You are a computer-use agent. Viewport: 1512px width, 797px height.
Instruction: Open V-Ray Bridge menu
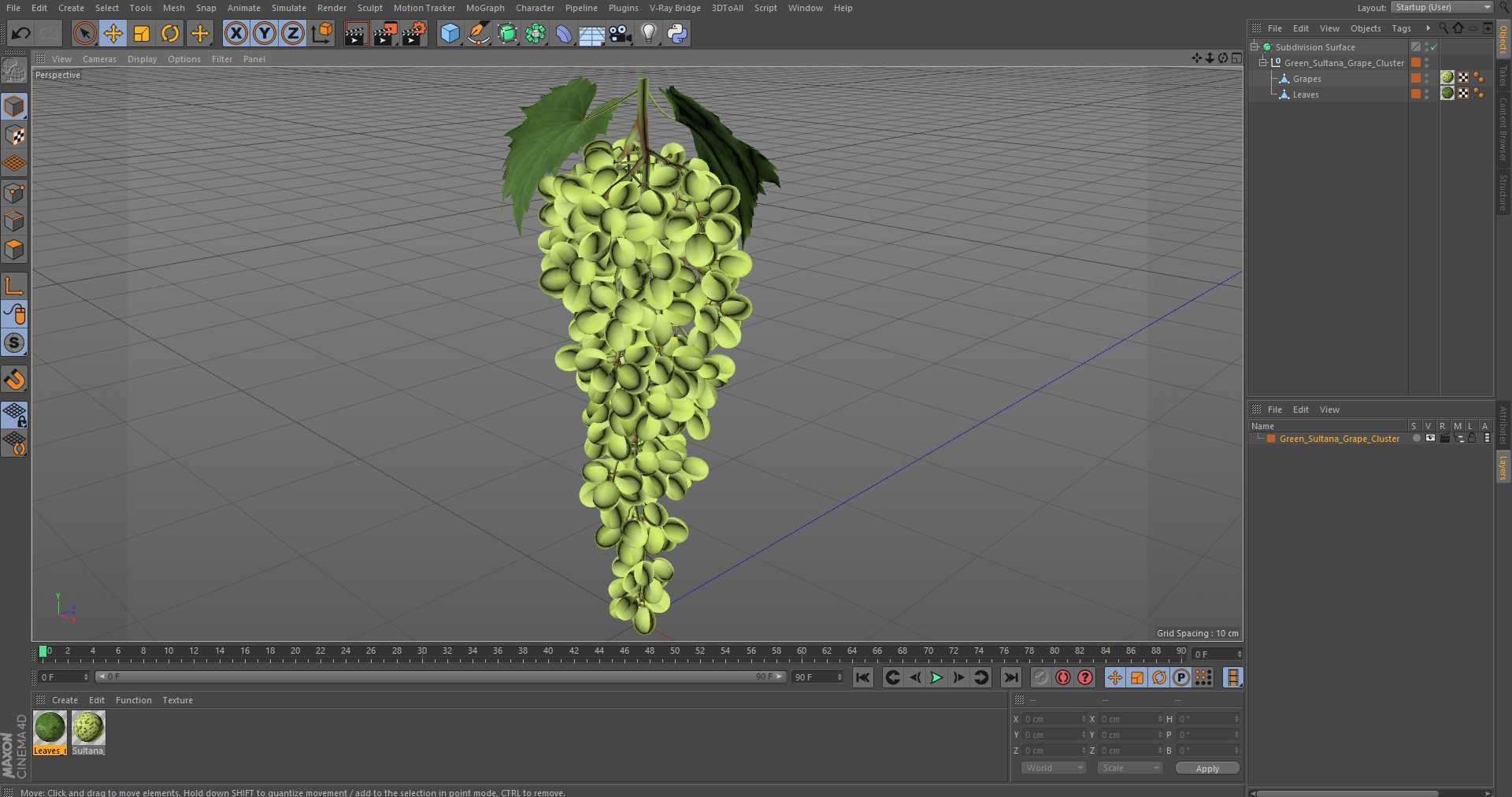click(675, 8)
